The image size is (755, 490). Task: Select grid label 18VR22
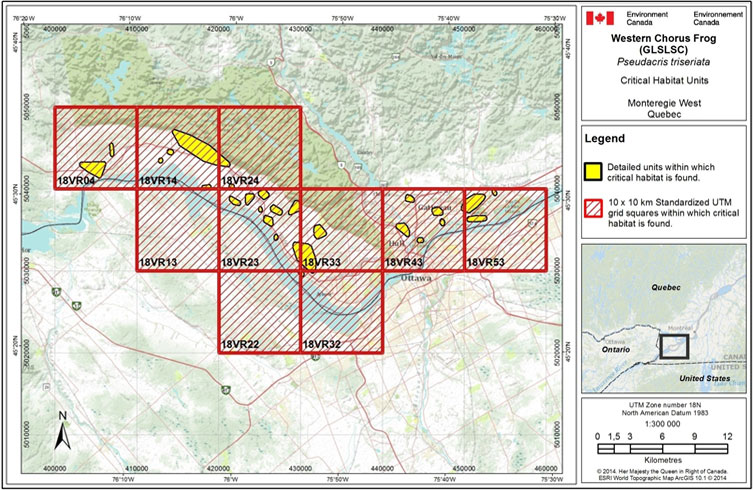(x=240, y=344)
